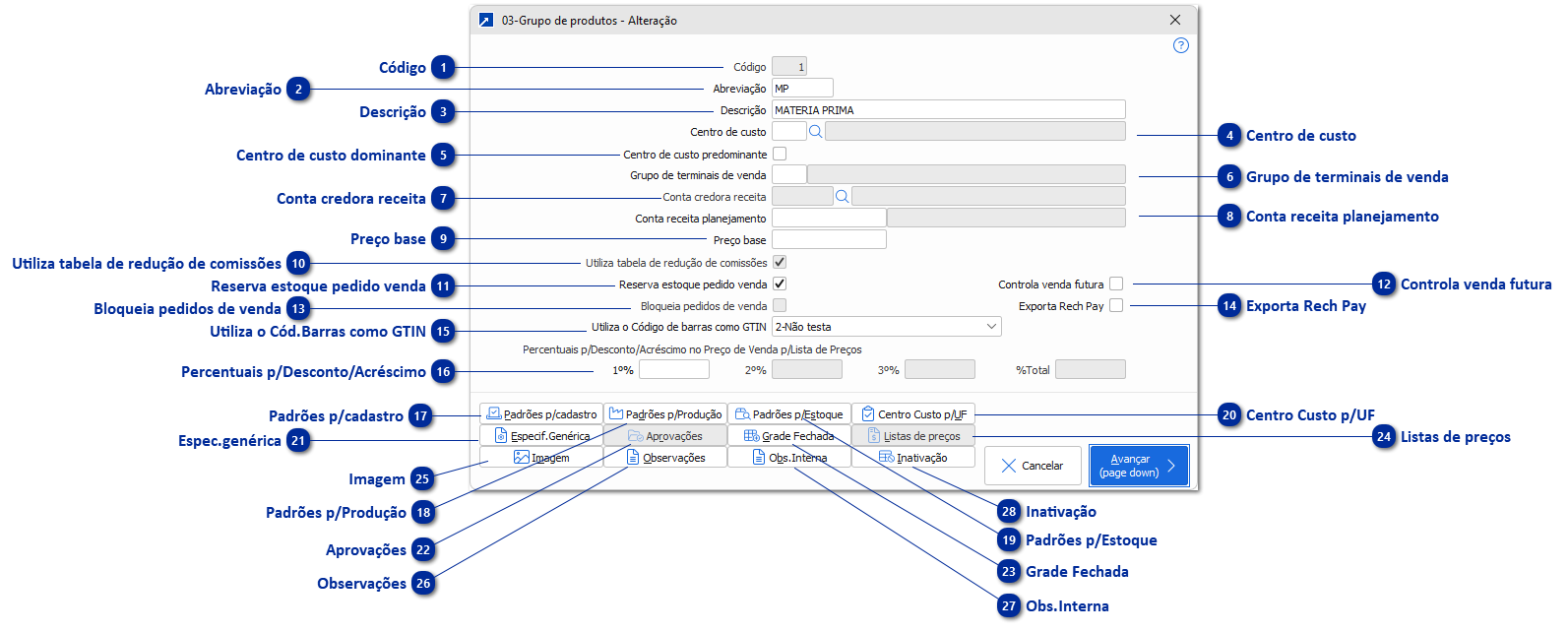1568x632 pixels.
Task: Open Padrões p/Produção settings
Action: point(665,414)
